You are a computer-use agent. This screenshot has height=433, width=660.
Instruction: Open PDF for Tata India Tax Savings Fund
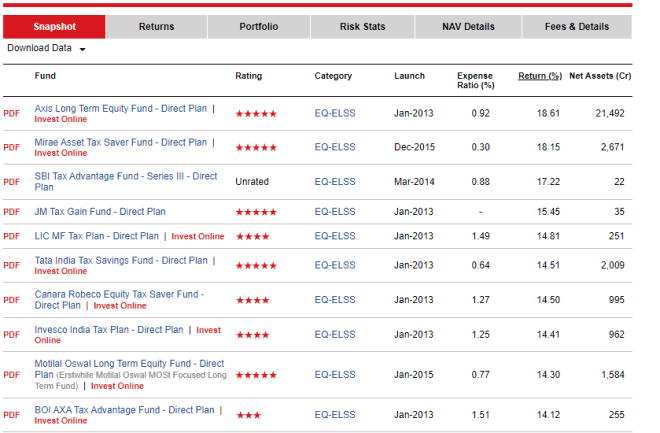(x=11, y=265)
